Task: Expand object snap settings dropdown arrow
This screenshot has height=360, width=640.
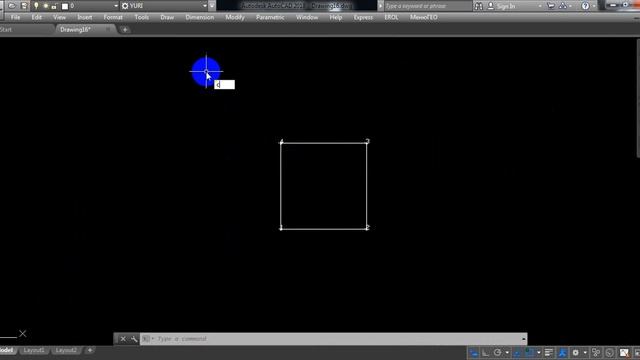Action: [539, 353]
